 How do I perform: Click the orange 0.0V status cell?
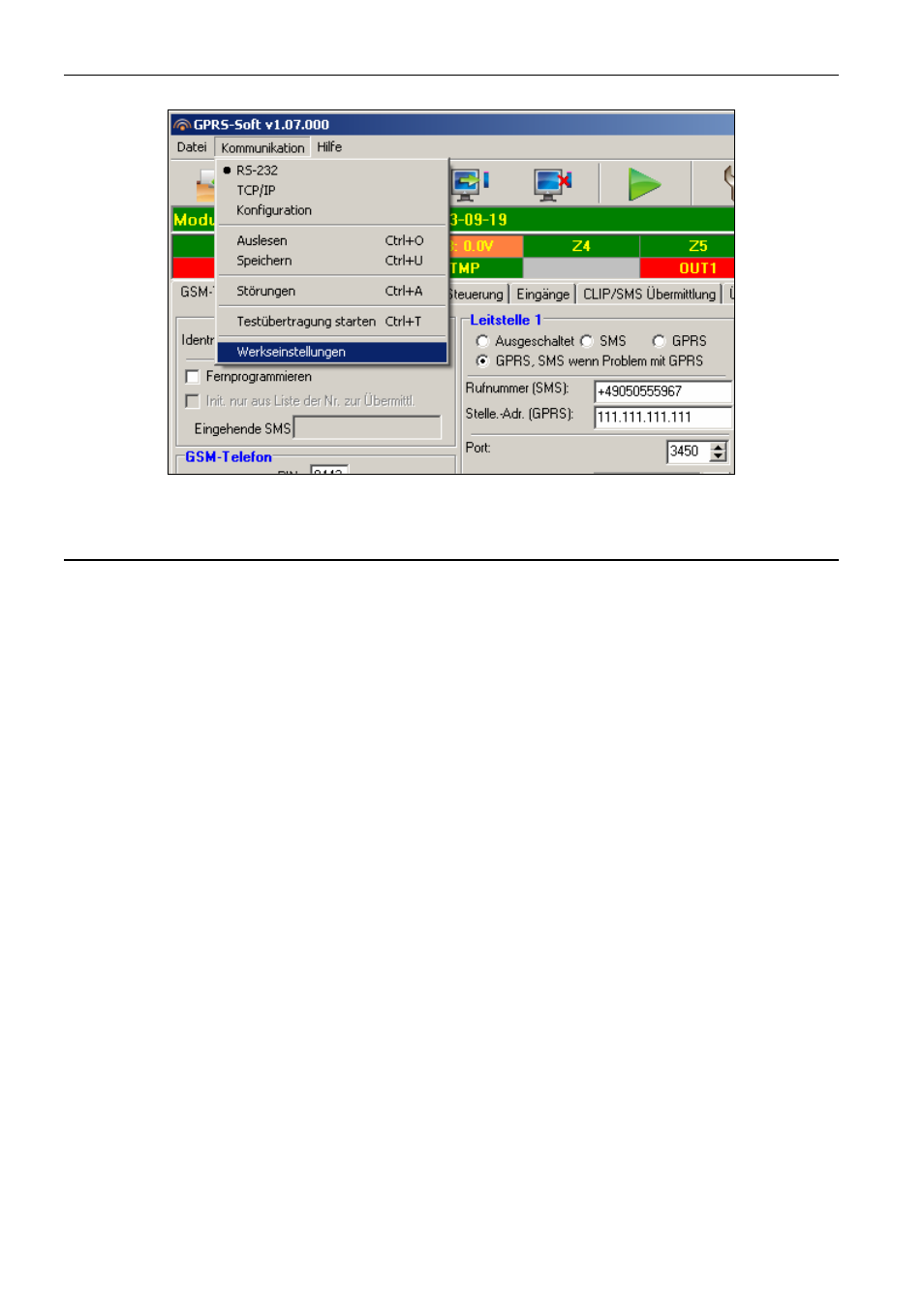tap(485, 246)
